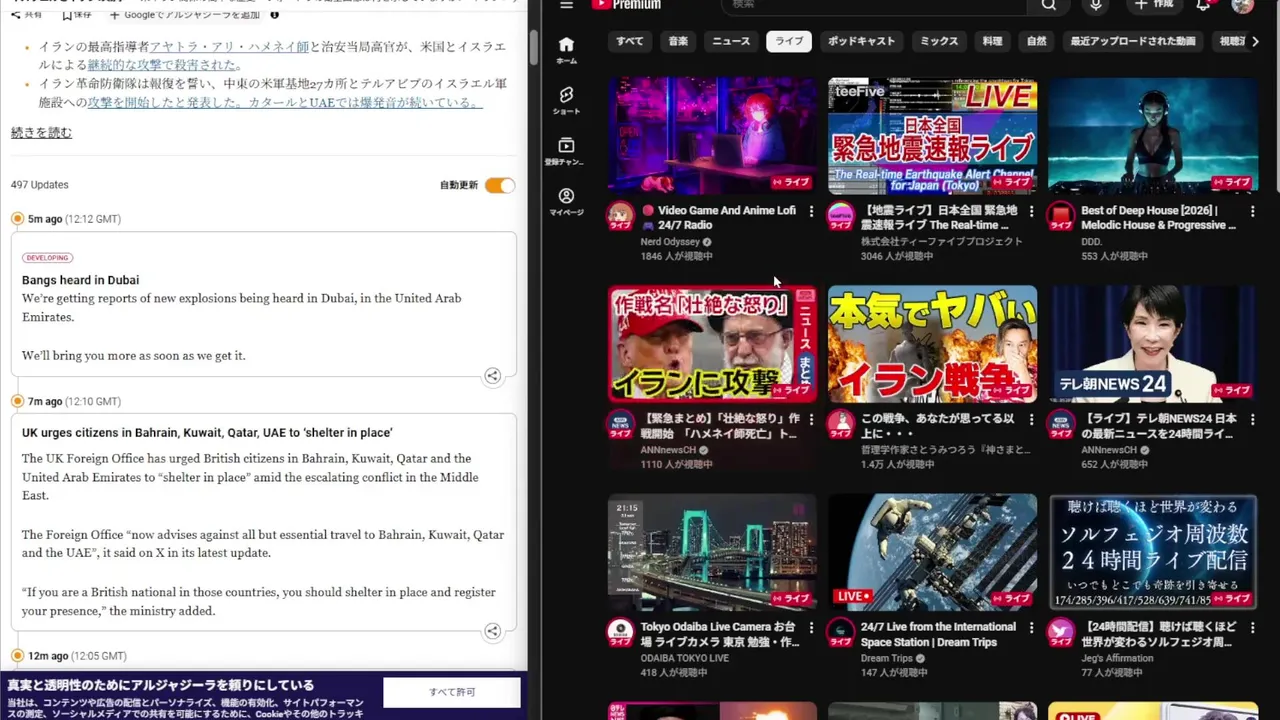Click in the YouTube search field
The height and width of the screenshot is (720, 1280).
pyautogui.click(x=875, y=5)
